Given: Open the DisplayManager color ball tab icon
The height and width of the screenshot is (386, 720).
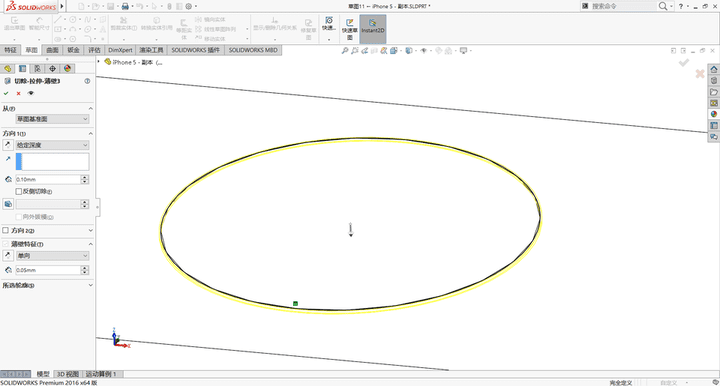Looking at the screenshot, I should click(x=68, y=68).
